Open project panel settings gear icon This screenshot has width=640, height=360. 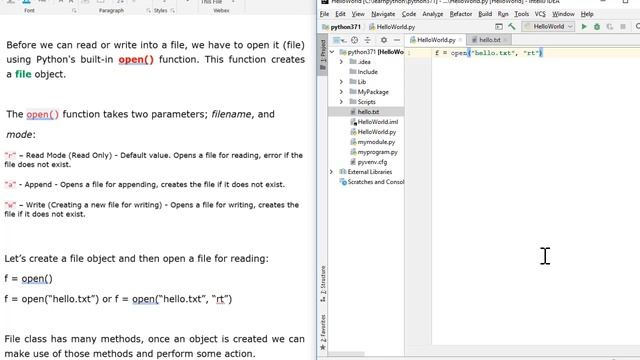pos(384,40)
